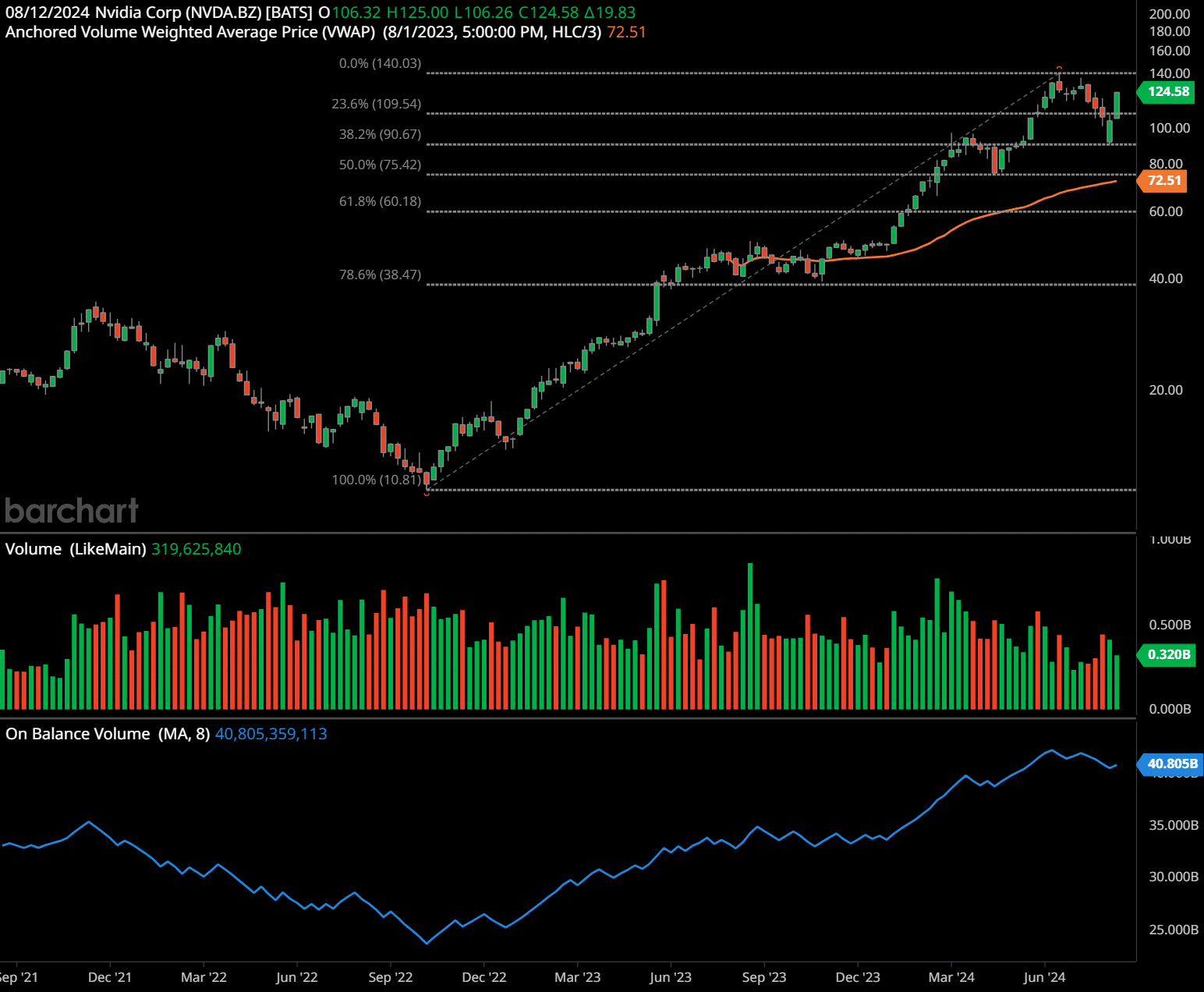Screen dimensions: 1204x992
Task: Click the Mar '24 date axis label
Action: pos(951,977)
